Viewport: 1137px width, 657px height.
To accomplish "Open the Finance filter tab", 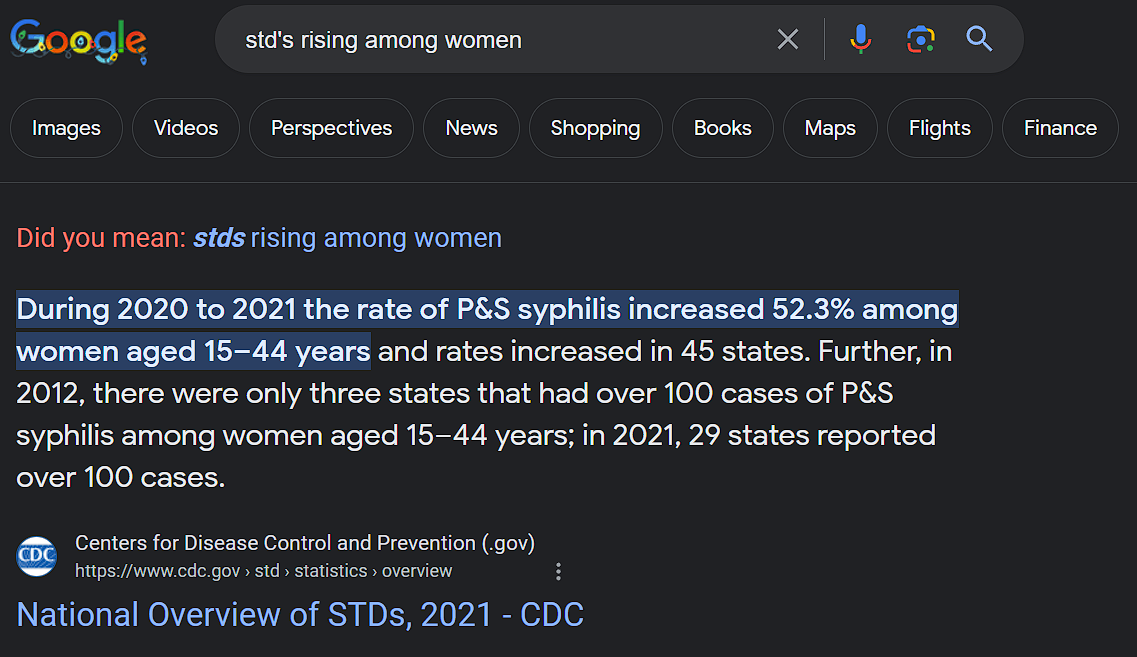I will (x=1060, y=128).
